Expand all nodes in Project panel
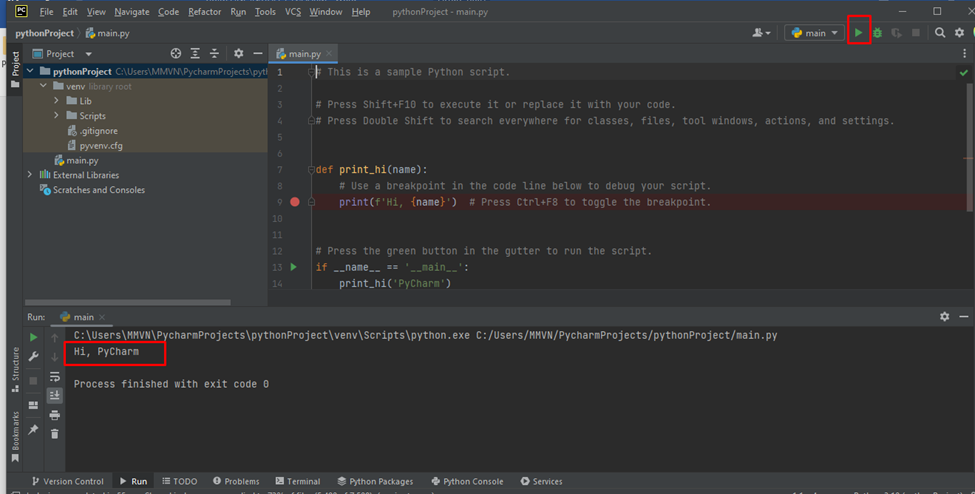 [x=195, y=54]
